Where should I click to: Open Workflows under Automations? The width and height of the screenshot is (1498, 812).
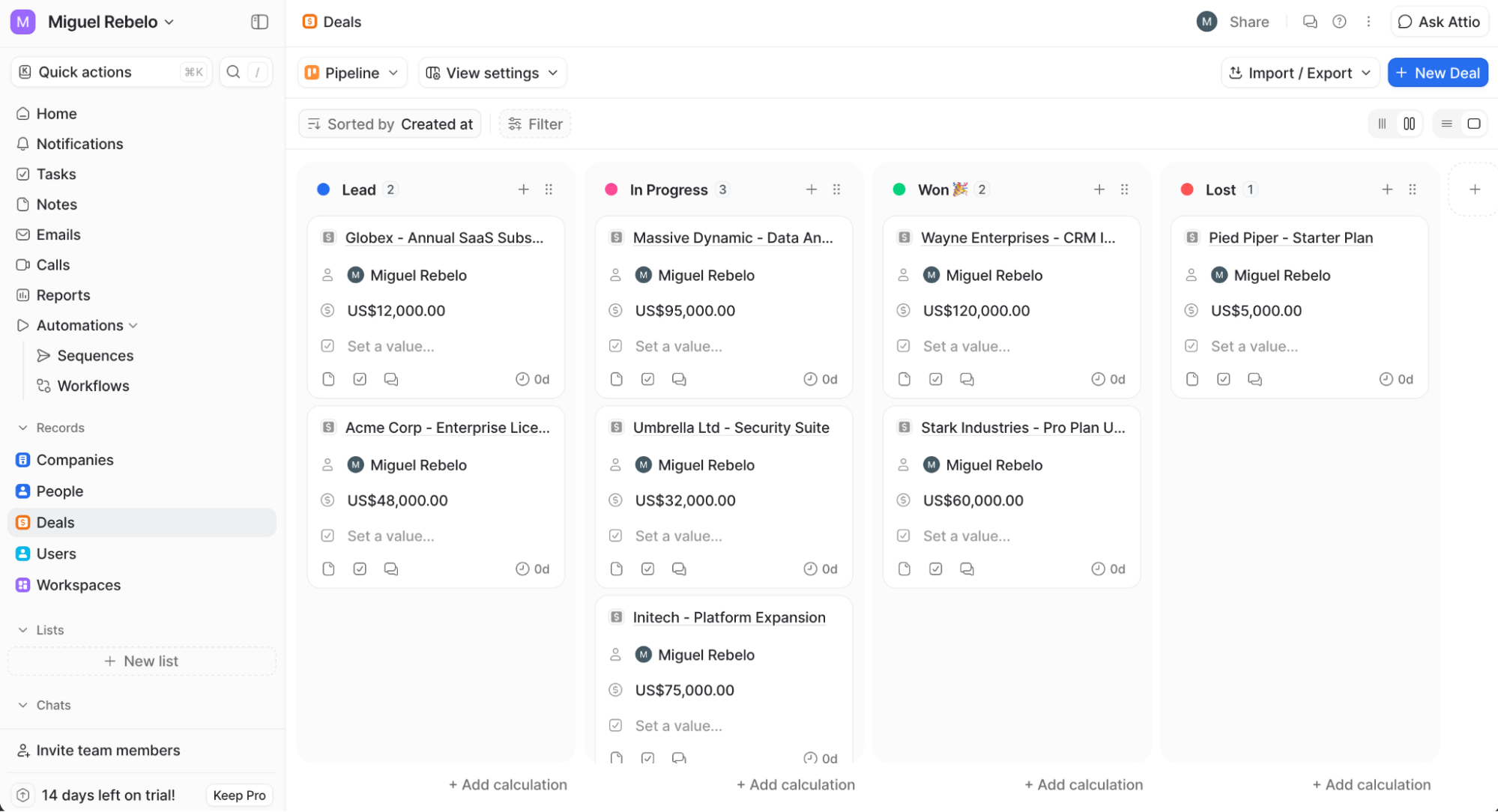coord(93,386)
